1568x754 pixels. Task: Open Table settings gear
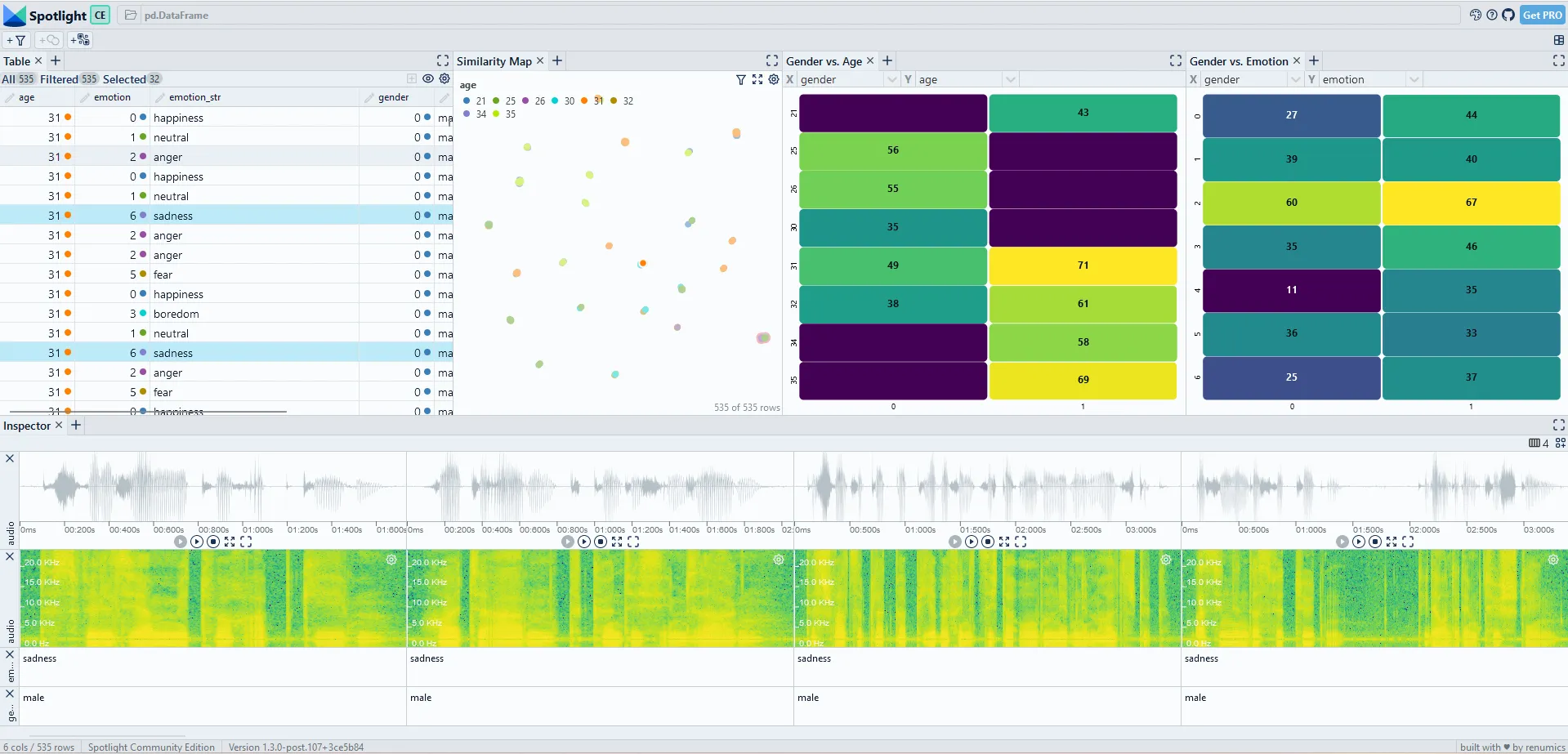click(444, 78)
